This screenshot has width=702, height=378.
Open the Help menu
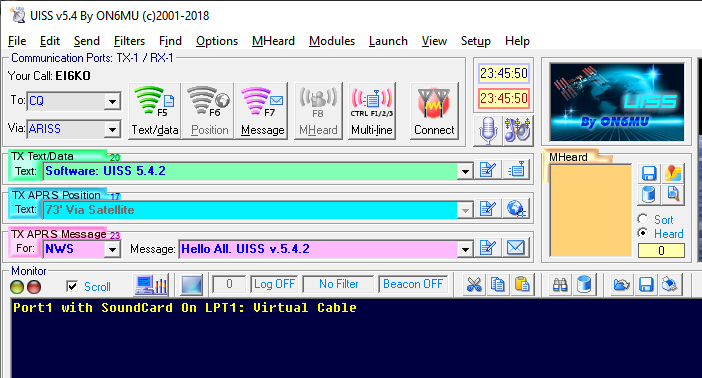517,41
